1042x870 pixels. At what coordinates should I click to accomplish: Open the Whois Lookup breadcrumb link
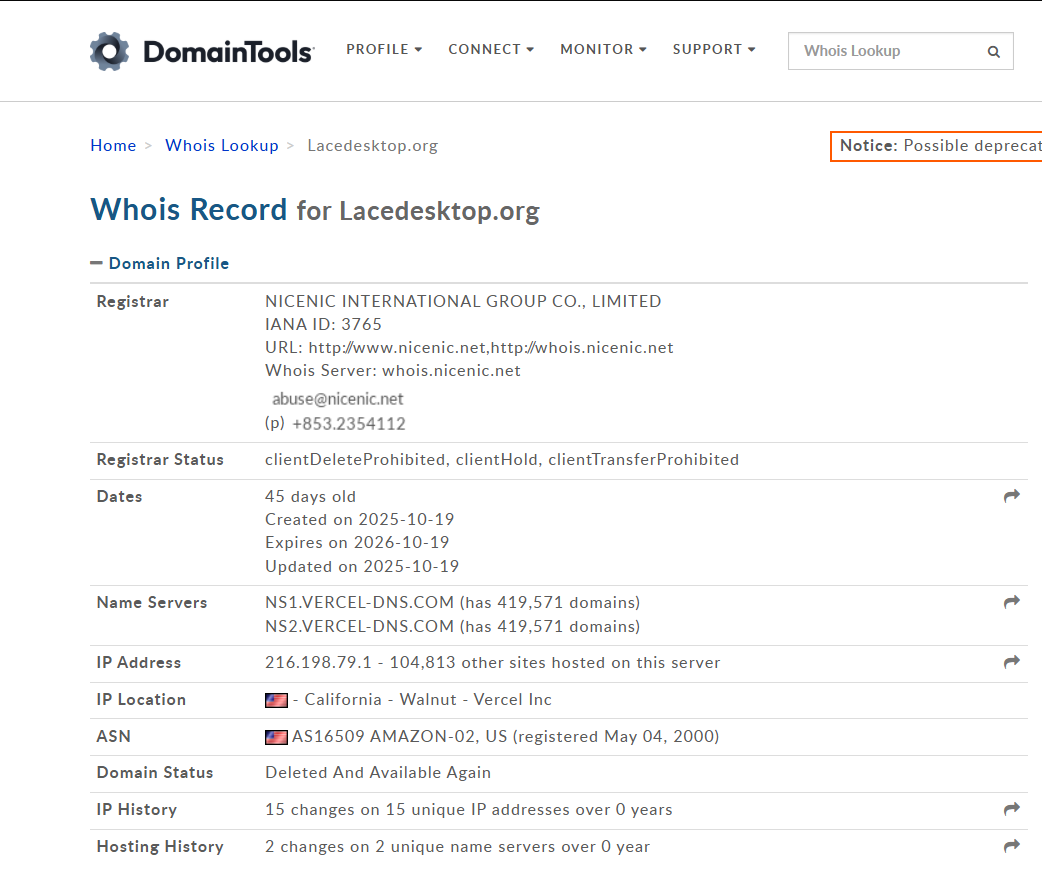click(222, 146)
